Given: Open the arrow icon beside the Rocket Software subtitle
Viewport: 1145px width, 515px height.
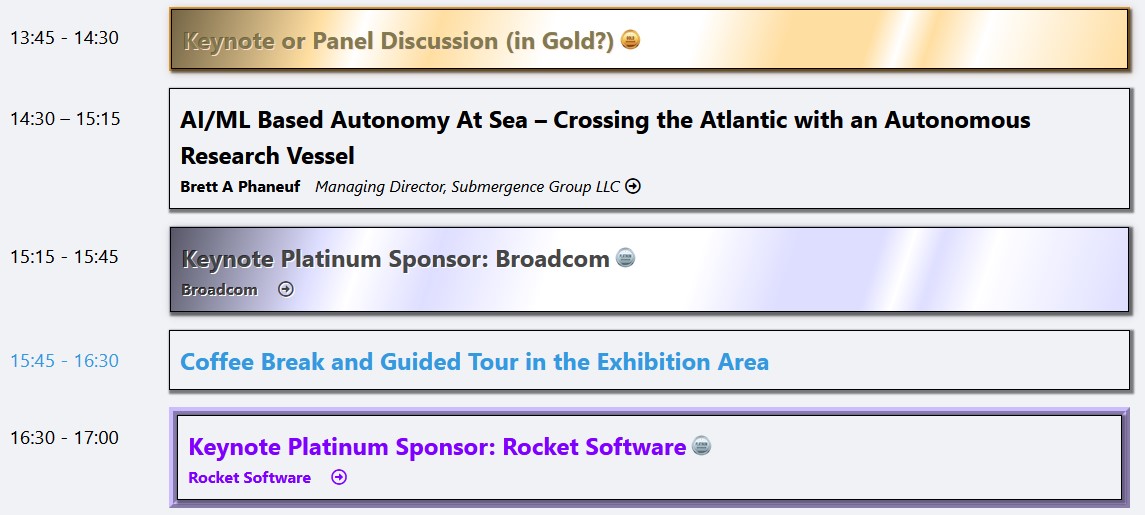Looking at the screenshot, I should click(x=339, y=478).
